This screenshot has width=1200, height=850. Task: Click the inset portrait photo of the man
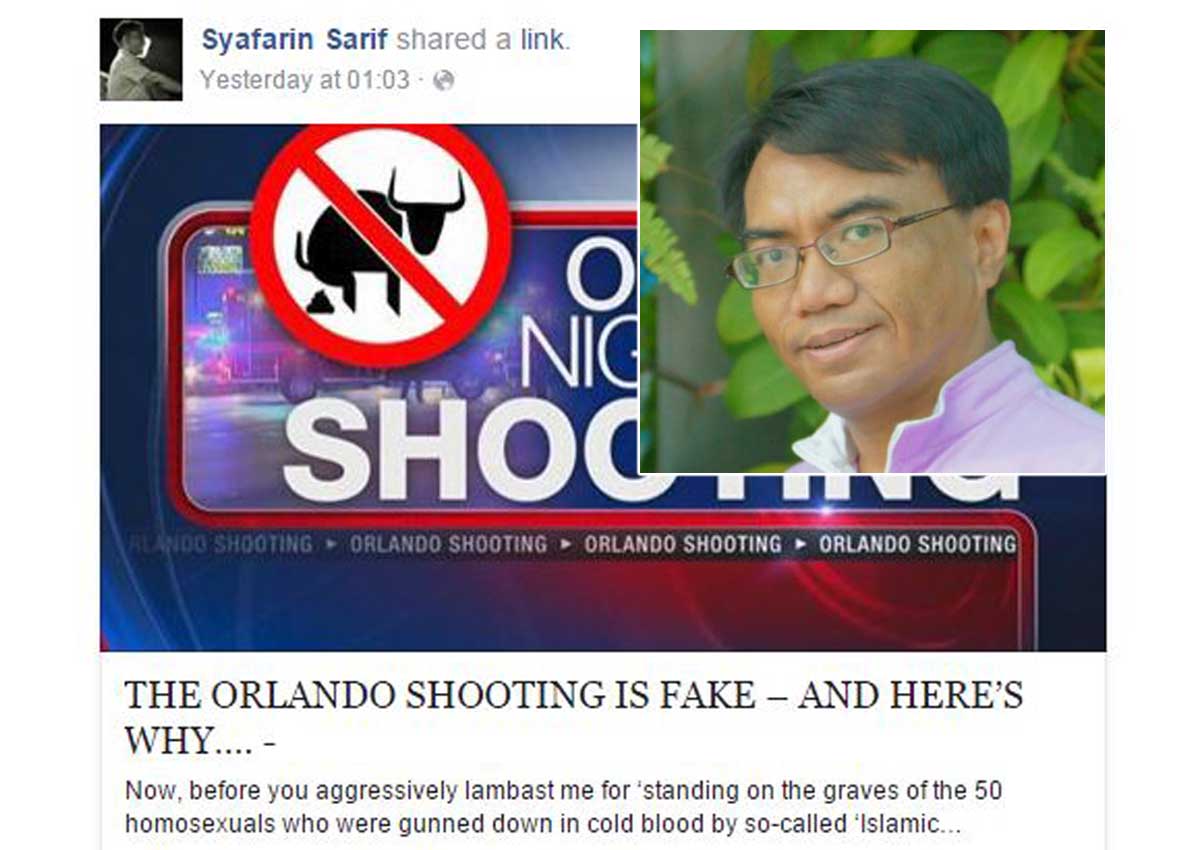872,251
